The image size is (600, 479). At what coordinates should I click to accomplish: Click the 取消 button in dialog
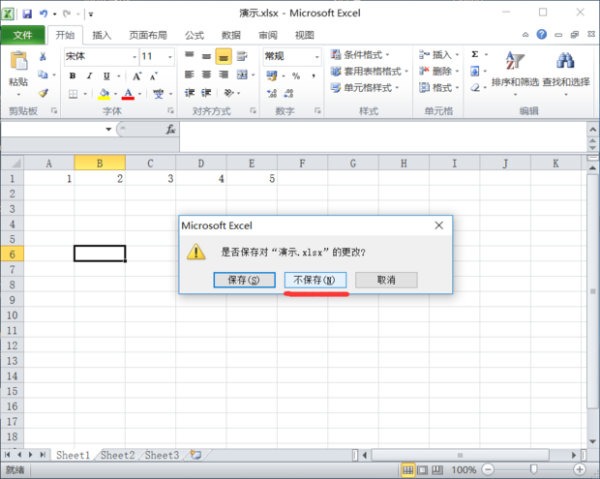pyautogui.click(x=386, y=280)
